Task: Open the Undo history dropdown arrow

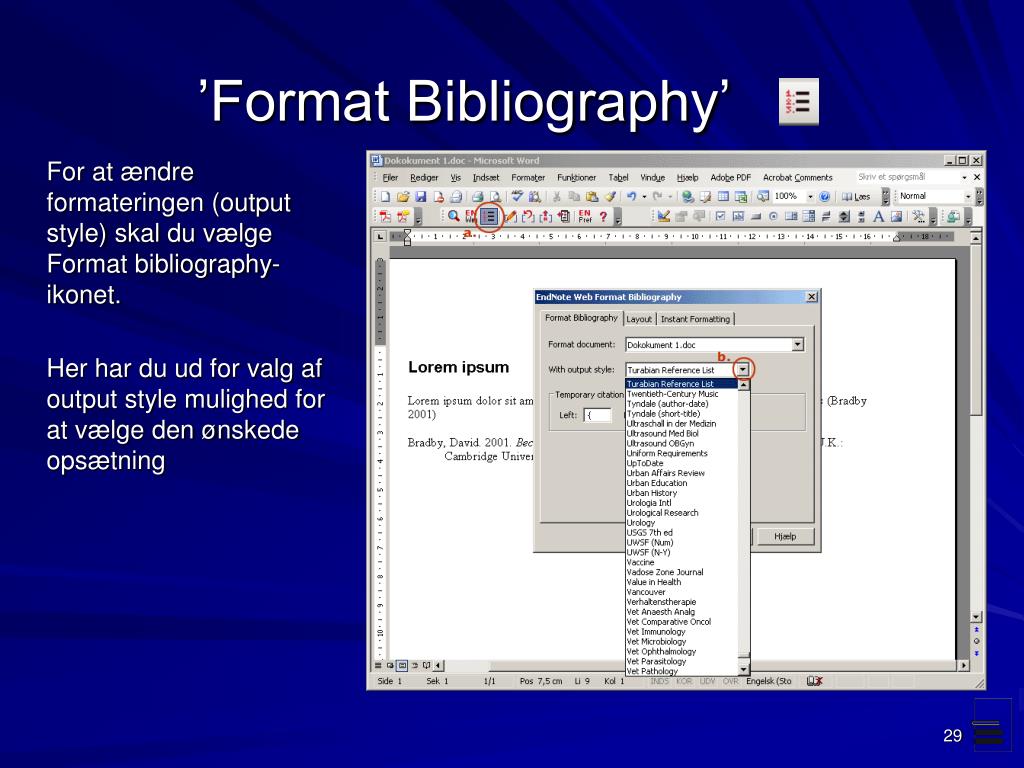Action: 645,196
